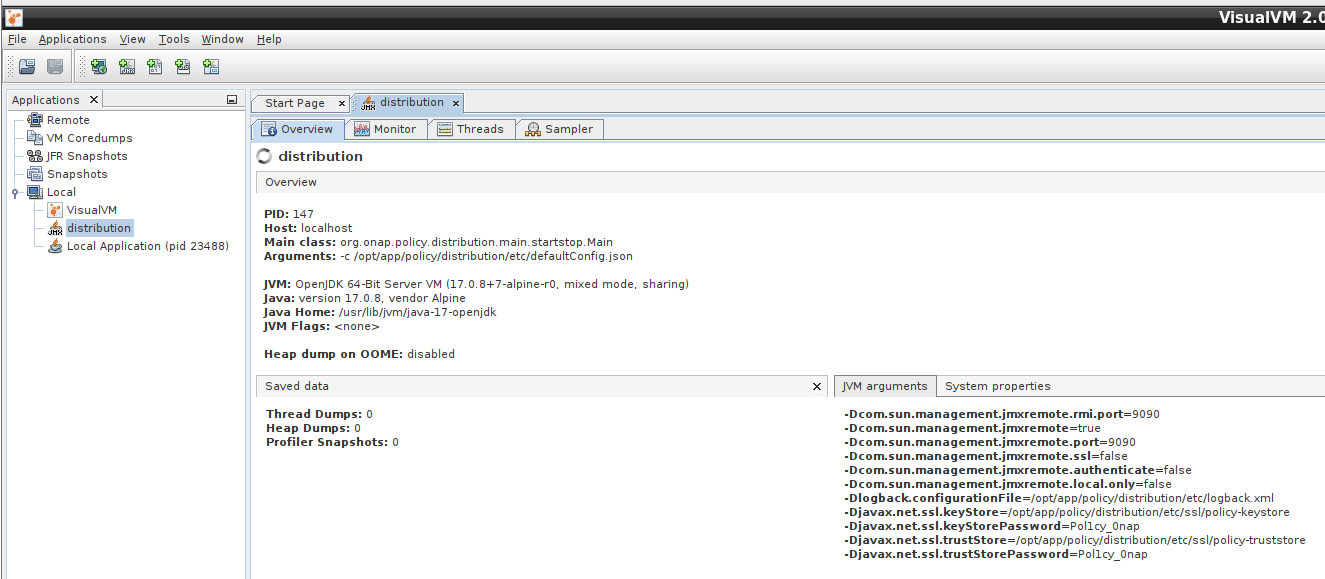Viewport: 1325px width, 579px height.
Task: Click the PID: 147 line
Action: (289, 214)
